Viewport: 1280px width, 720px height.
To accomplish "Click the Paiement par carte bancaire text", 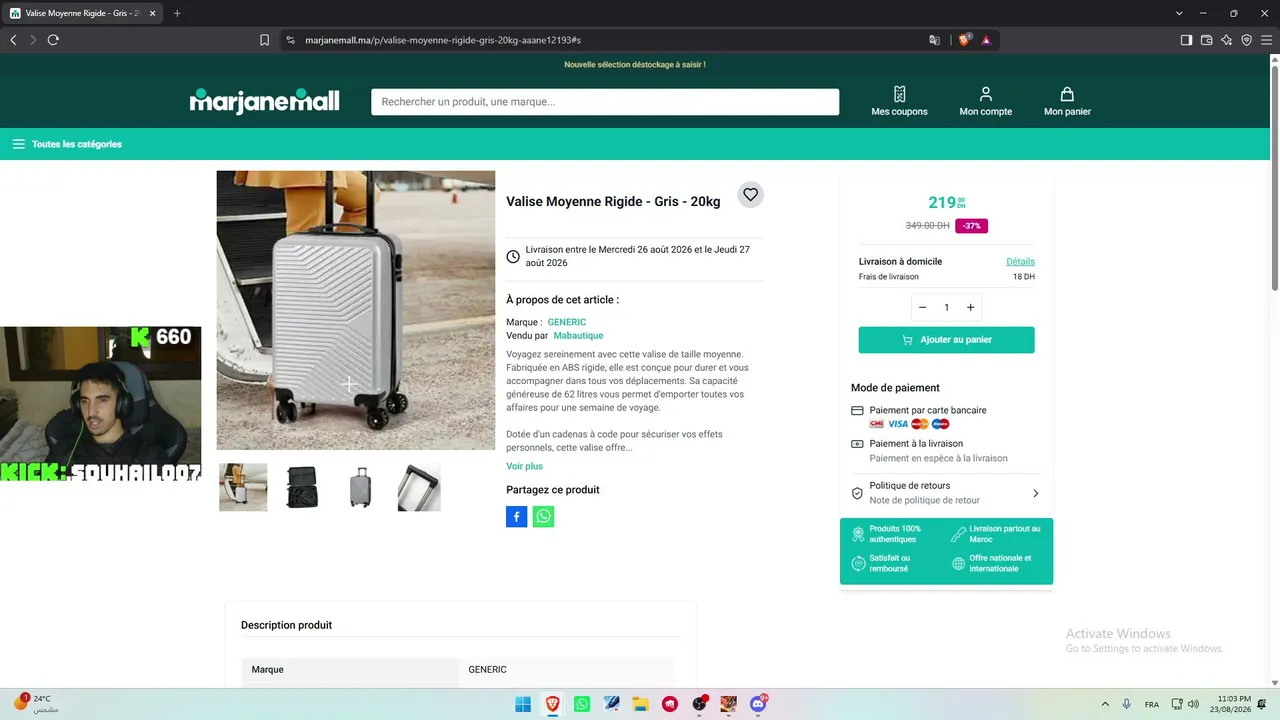I will (x=928, y=410).
